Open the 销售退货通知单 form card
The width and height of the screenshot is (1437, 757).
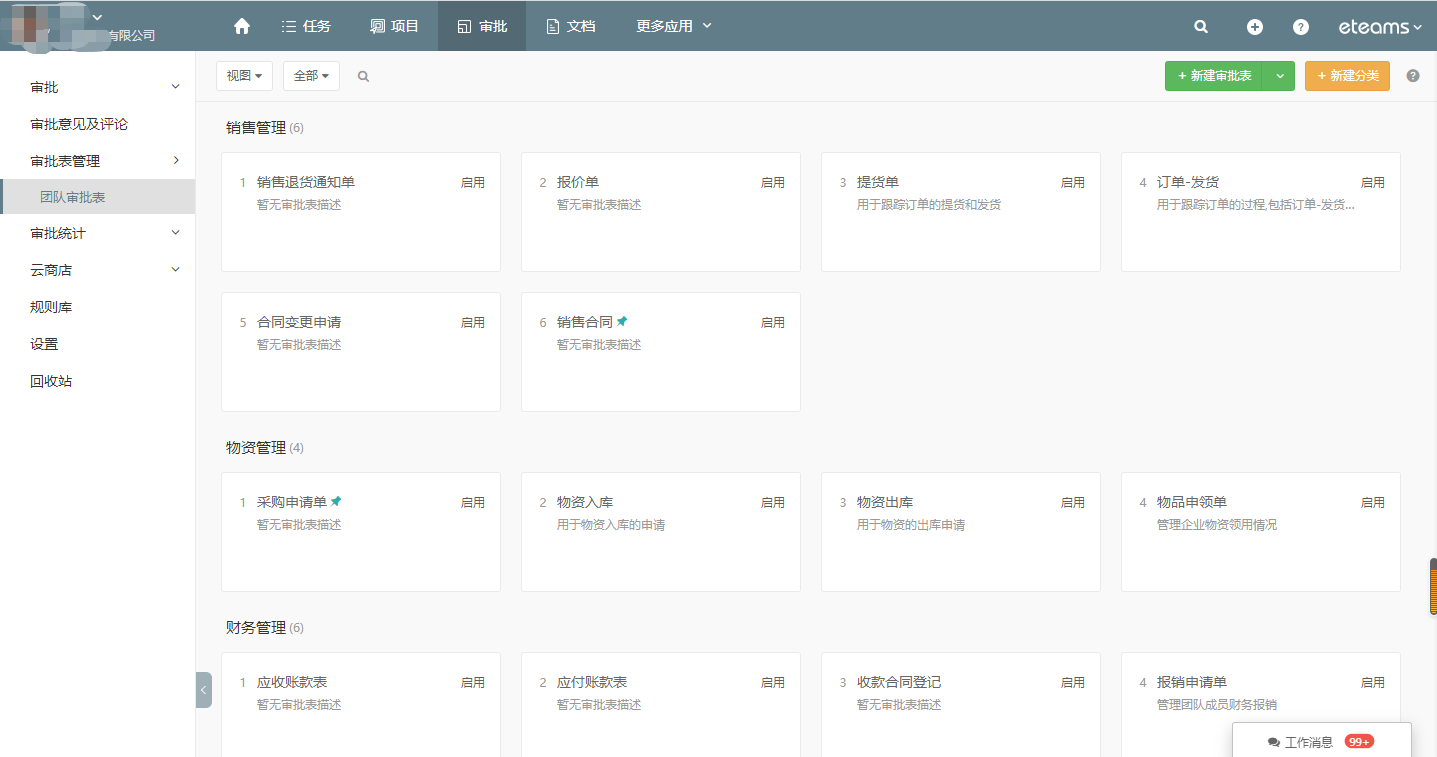[x=361, y=212]
